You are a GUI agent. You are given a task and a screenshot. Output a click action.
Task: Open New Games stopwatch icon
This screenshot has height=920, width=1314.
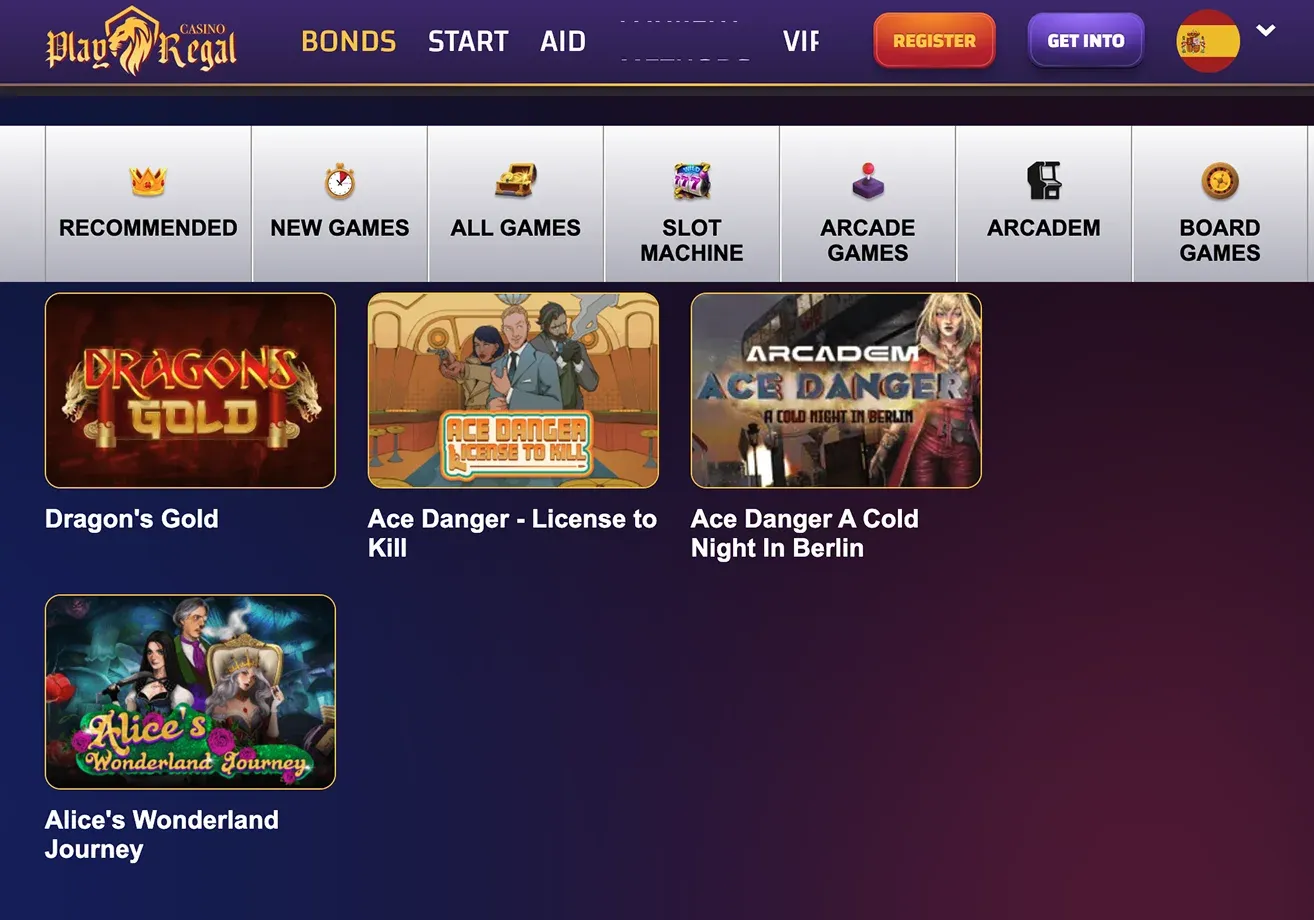(x=340, y=182)
